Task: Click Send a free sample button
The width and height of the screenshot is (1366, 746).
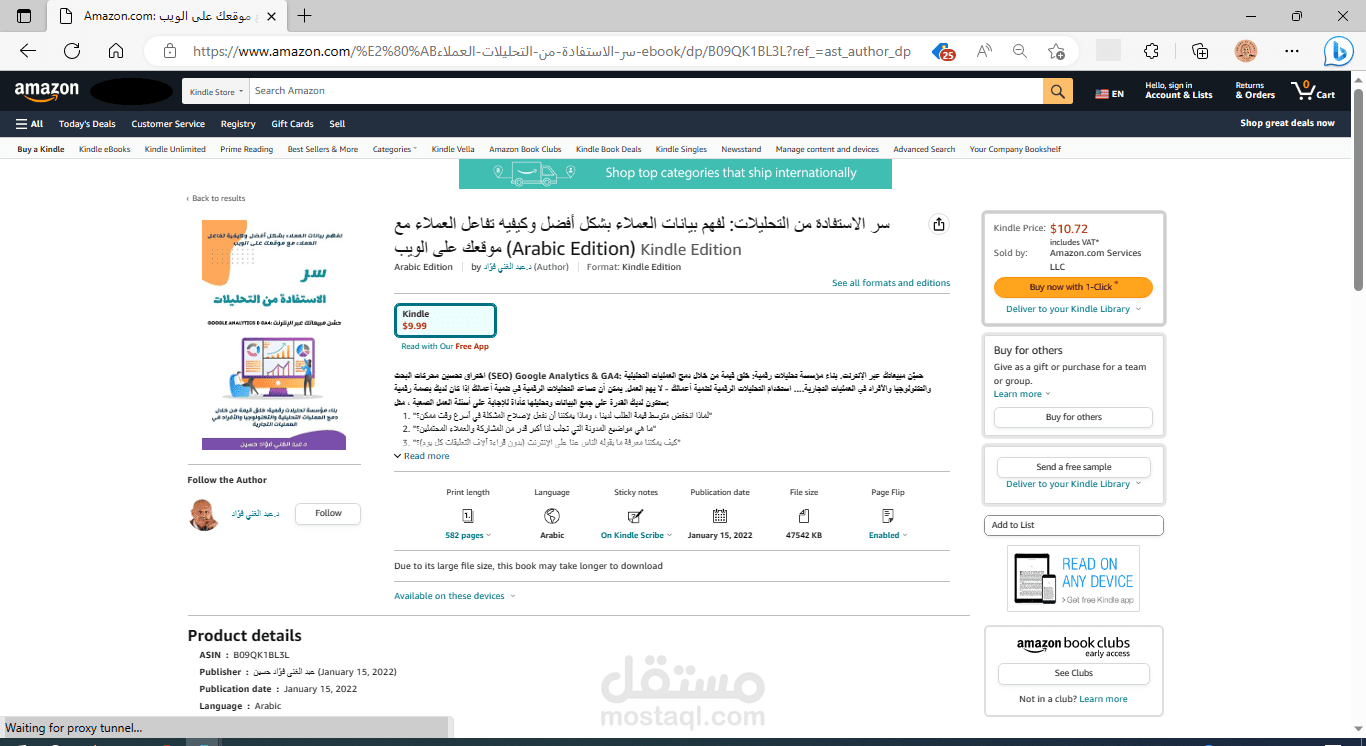Action: pos(1073,467)
